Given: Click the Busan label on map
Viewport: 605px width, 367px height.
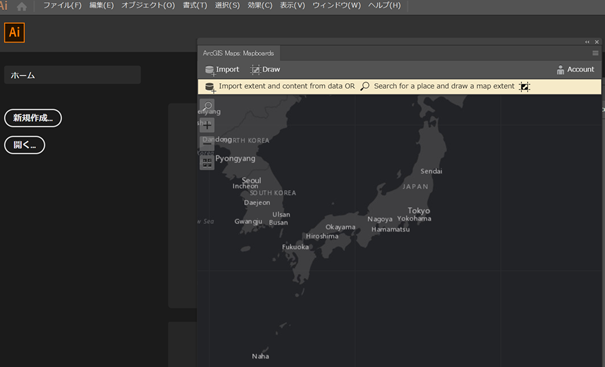Looking at the screenshot, I should click(278, 223).
